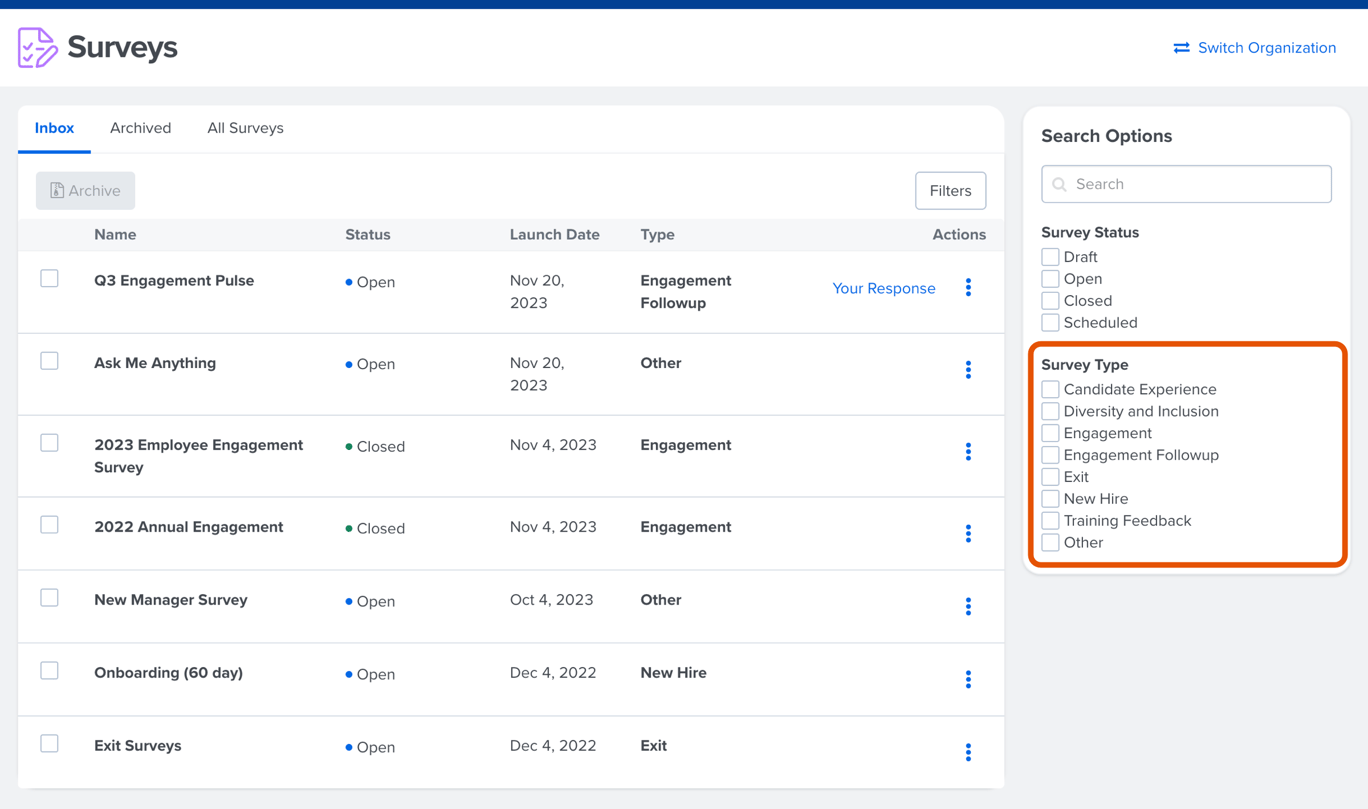Tick the Exit Surveys row checkbox
Screen dimensions: 1368x809
(49, 744)
